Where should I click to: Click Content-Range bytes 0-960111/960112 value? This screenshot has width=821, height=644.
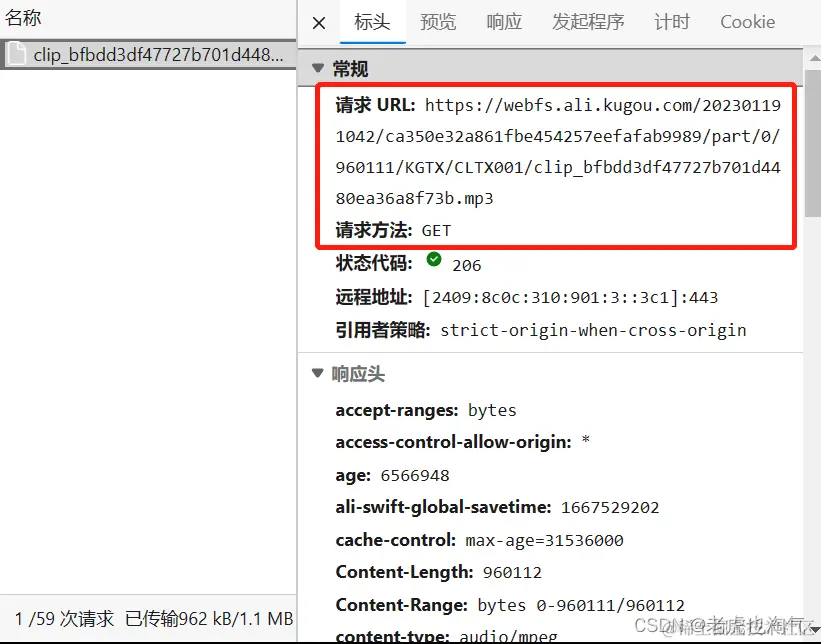[581, 605]
